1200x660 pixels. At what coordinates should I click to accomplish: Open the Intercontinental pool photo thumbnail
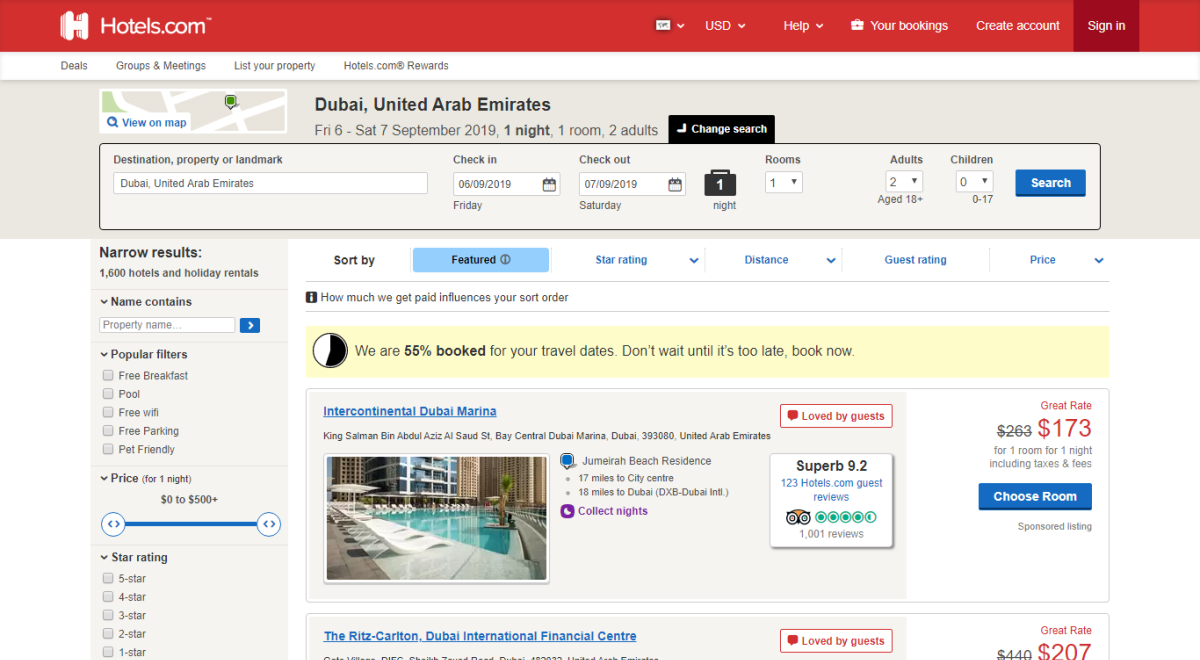click(436, 518)
